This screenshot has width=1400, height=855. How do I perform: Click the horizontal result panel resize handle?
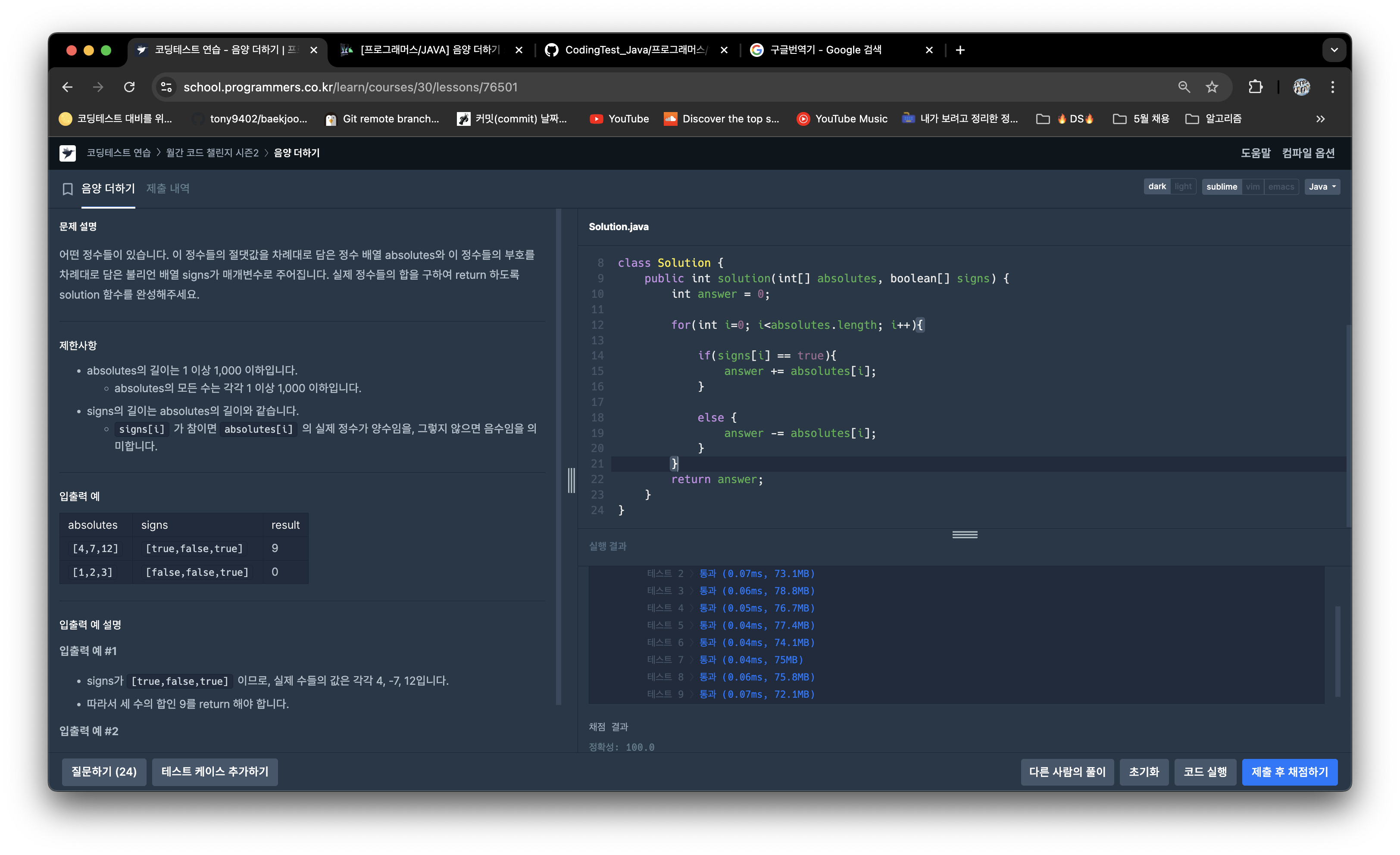(x=965, y=534)
